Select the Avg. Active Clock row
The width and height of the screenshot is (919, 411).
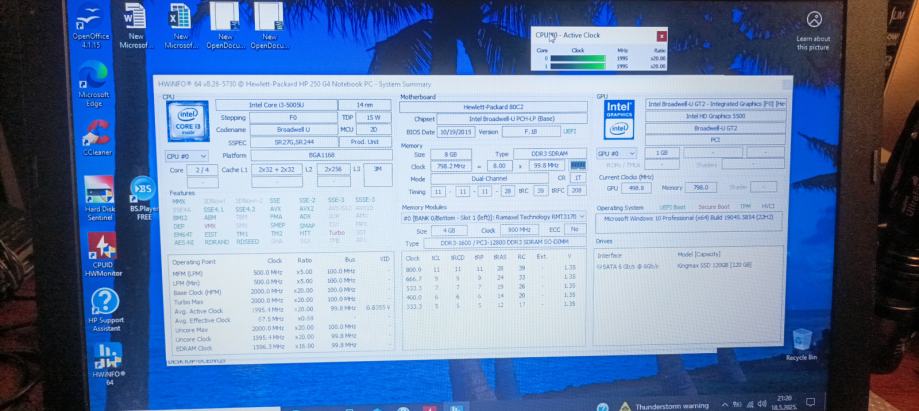coord(281,310)
